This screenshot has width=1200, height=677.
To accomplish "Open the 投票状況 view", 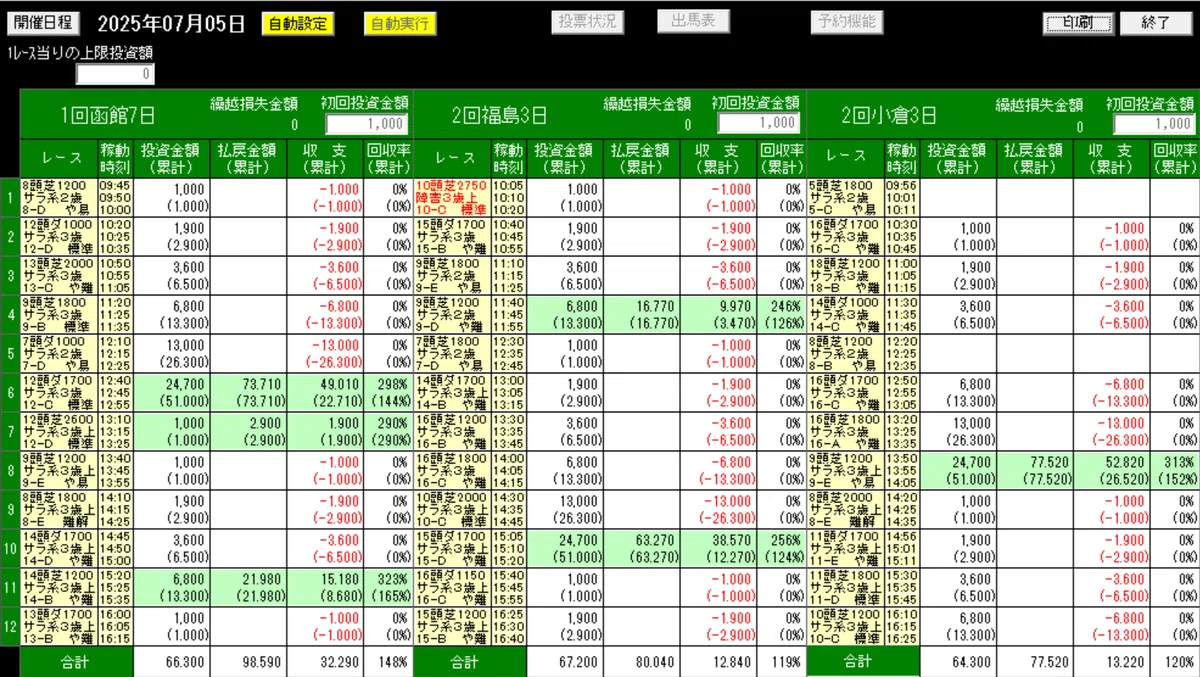I will point(587,22).
